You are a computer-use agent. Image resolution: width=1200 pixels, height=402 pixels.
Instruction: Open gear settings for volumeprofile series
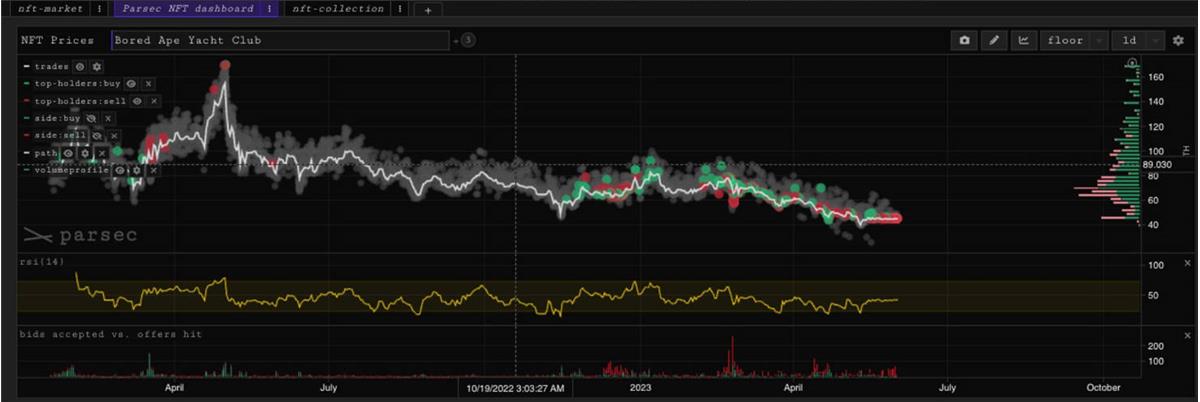click(134, 170)
